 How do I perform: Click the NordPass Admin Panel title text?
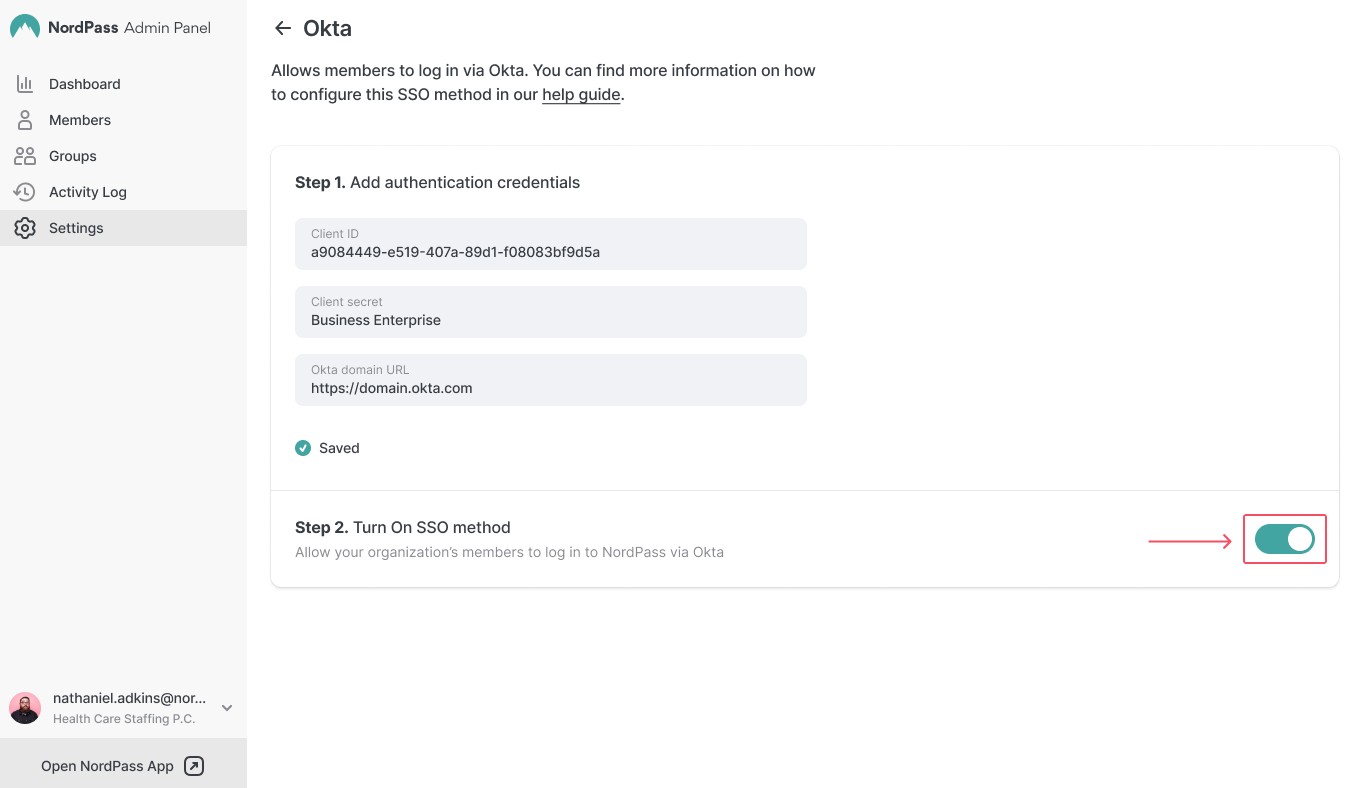[130, 28]
